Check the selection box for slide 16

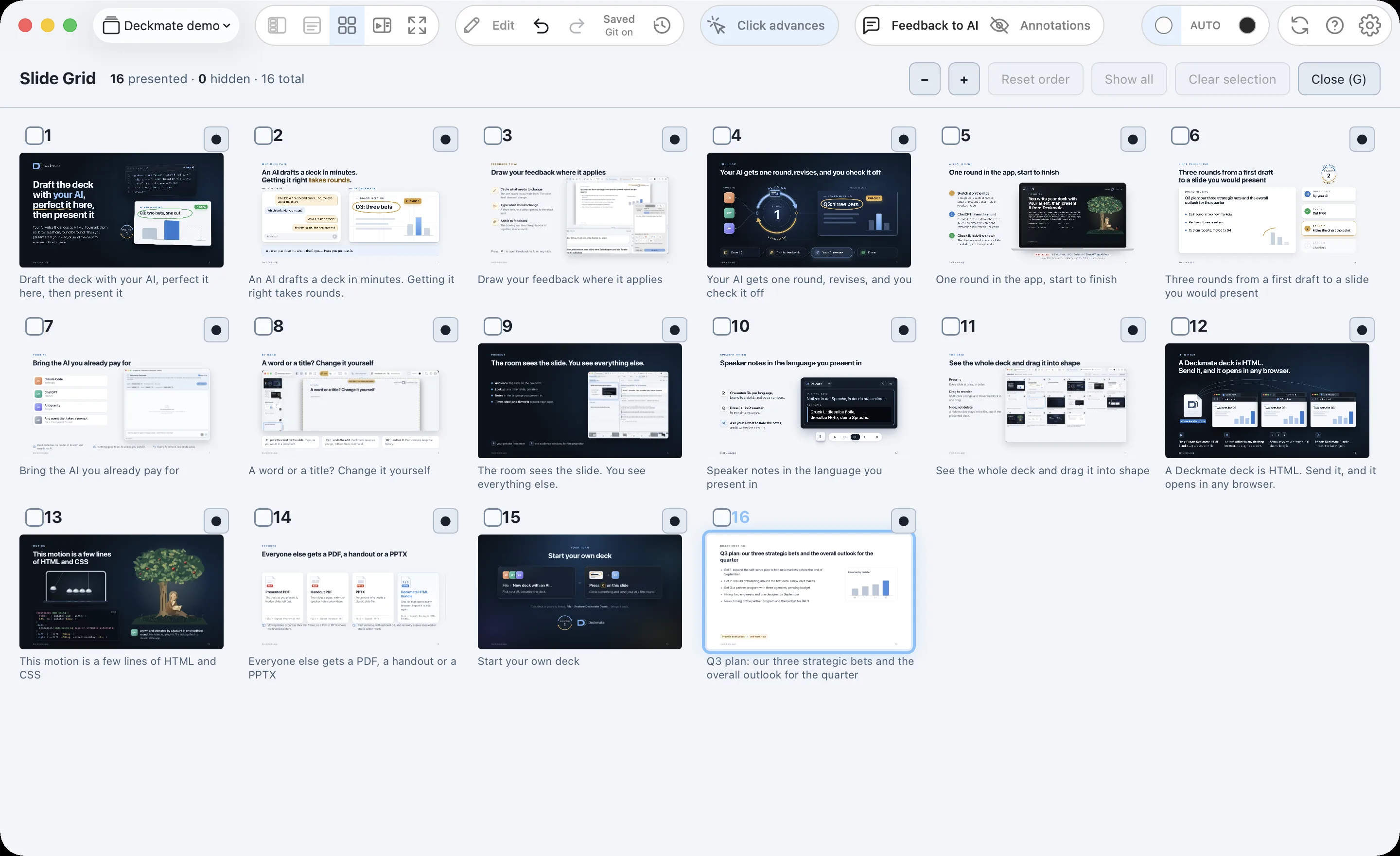tap(721, 517)
